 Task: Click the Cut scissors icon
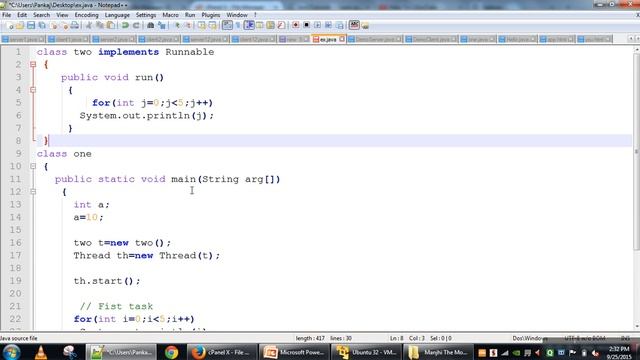(x=89, y=25)
